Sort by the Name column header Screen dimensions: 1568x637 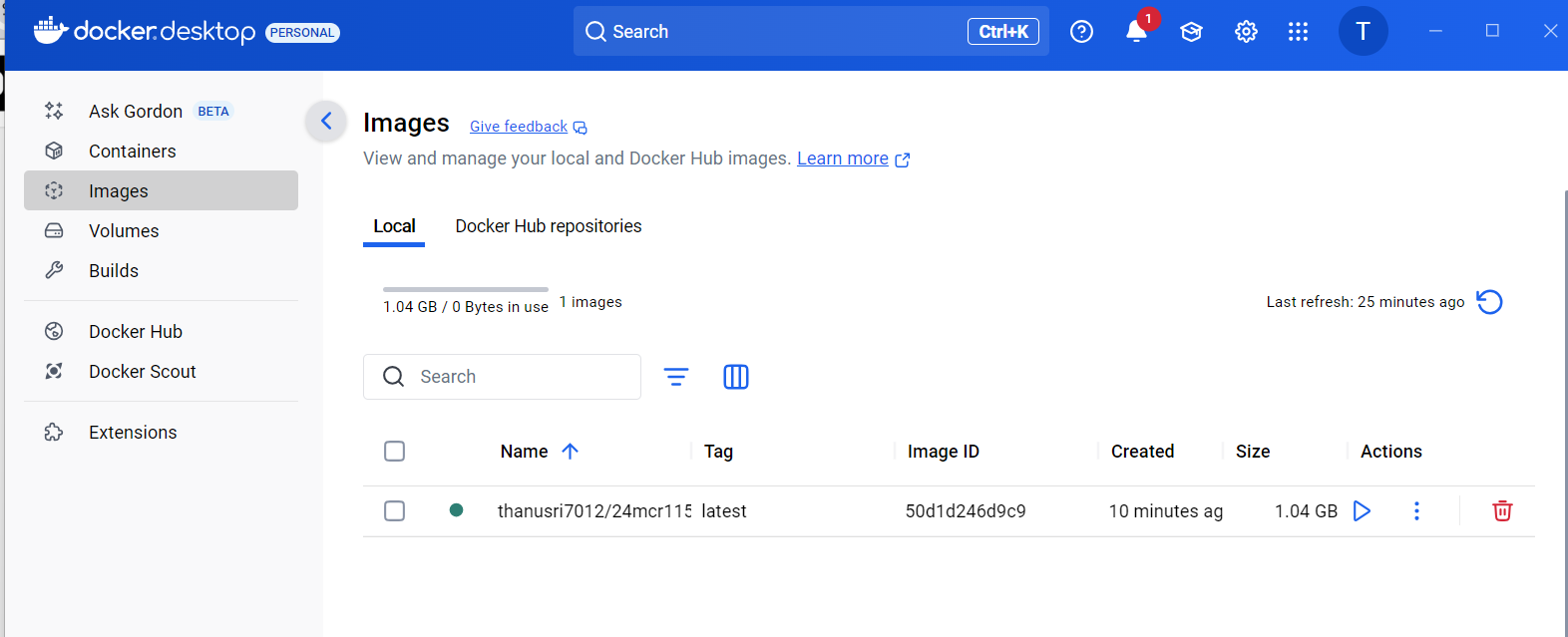tap(525, 452)
